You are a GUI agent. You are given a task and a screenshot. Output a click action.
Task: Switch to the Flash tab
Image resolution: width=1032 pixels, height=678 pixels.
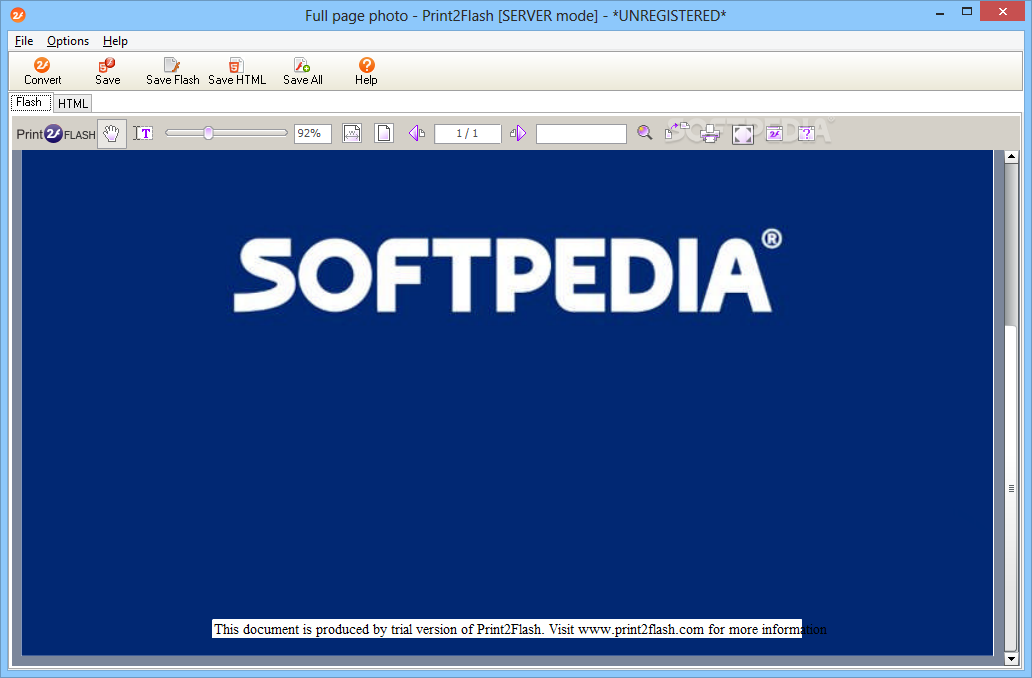30,103
